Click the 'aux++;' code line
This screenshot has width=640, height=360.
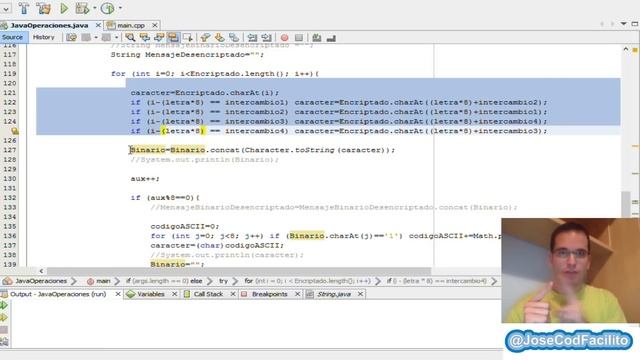[x=145, y=179]
